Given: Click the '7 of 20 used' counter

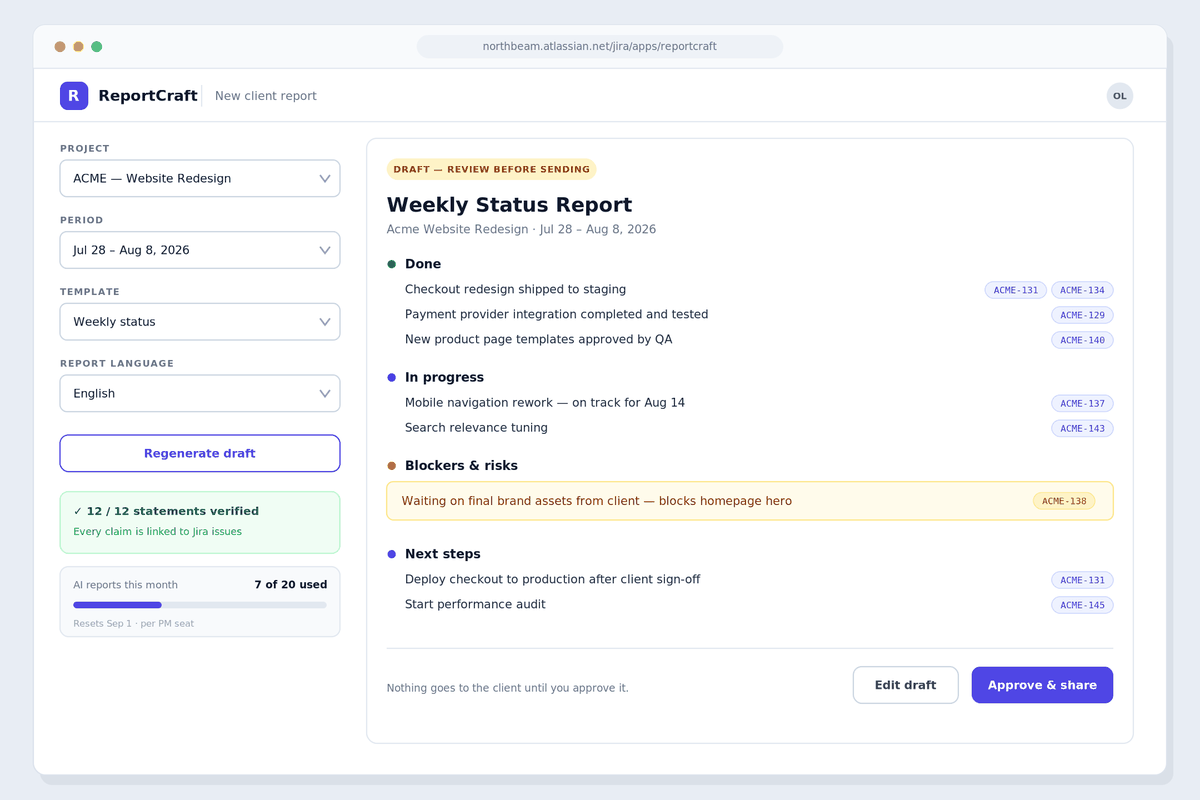Looking at the screenshot, I should pyautogui.click(x=290, y=584).
